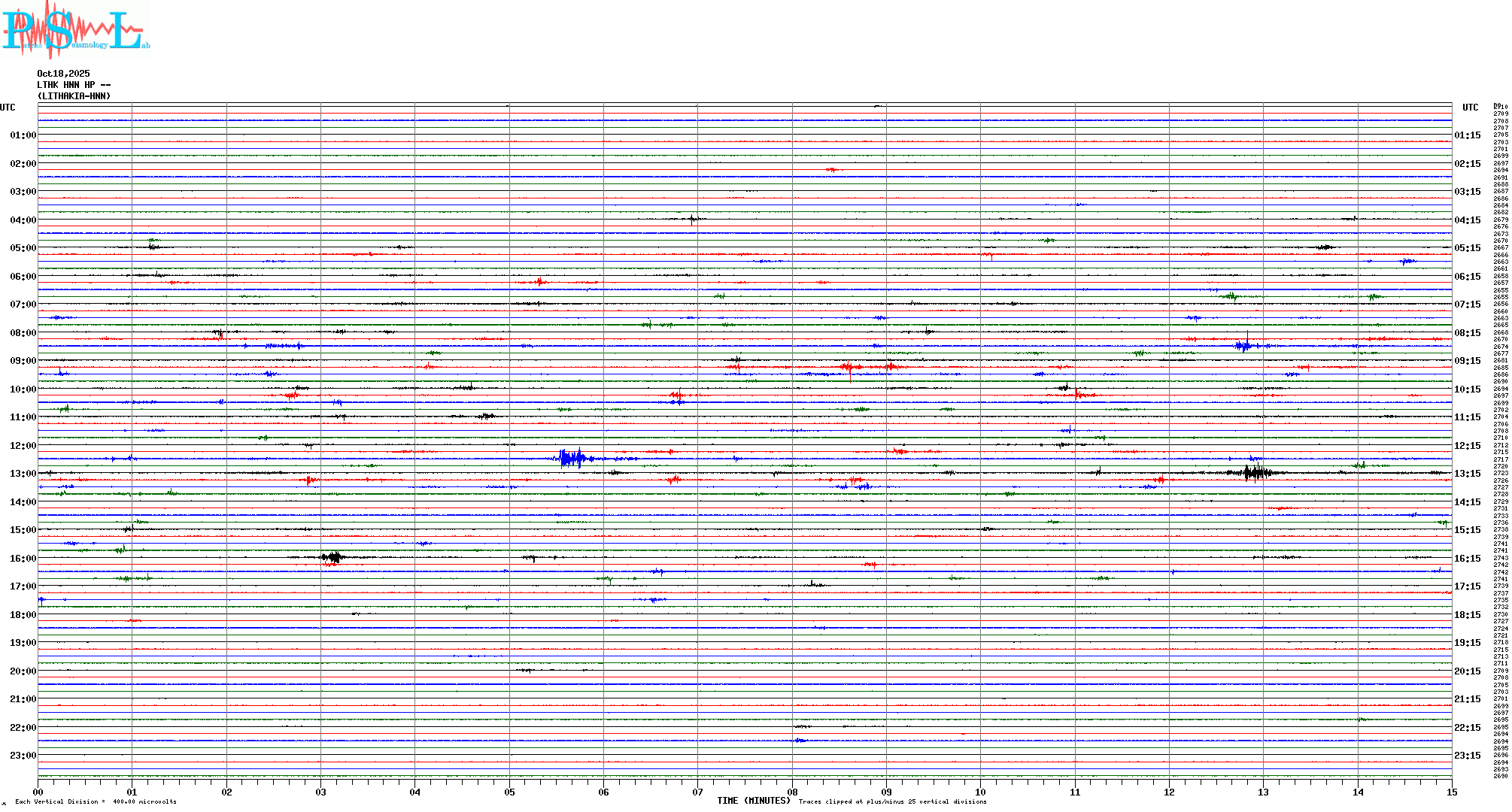1512x812 pixels.
Task: Click the Oct18,2025 date label
Action: pos(63,74)
